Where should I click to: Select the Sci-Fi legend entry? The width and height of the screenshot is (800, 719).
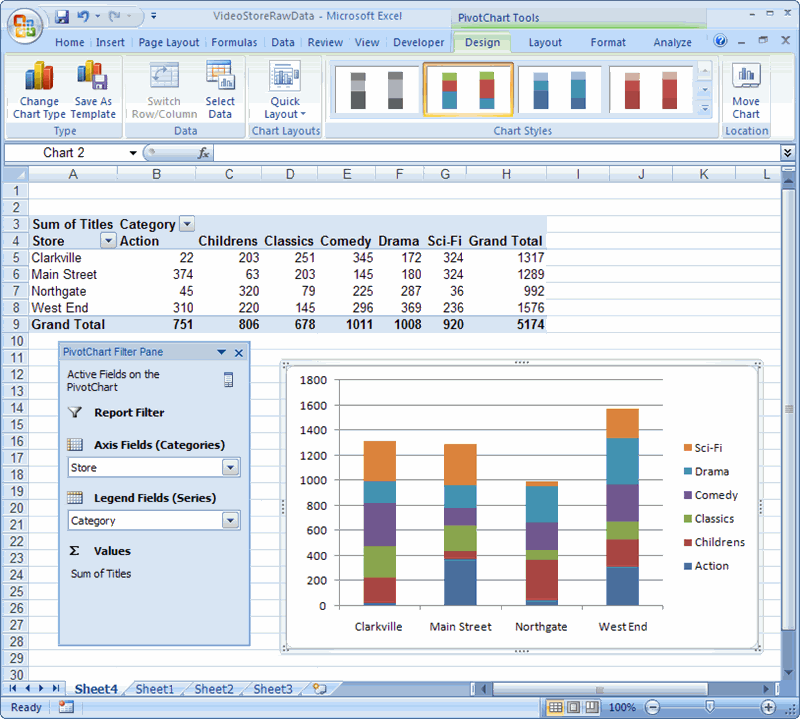(x=703, y=448)
